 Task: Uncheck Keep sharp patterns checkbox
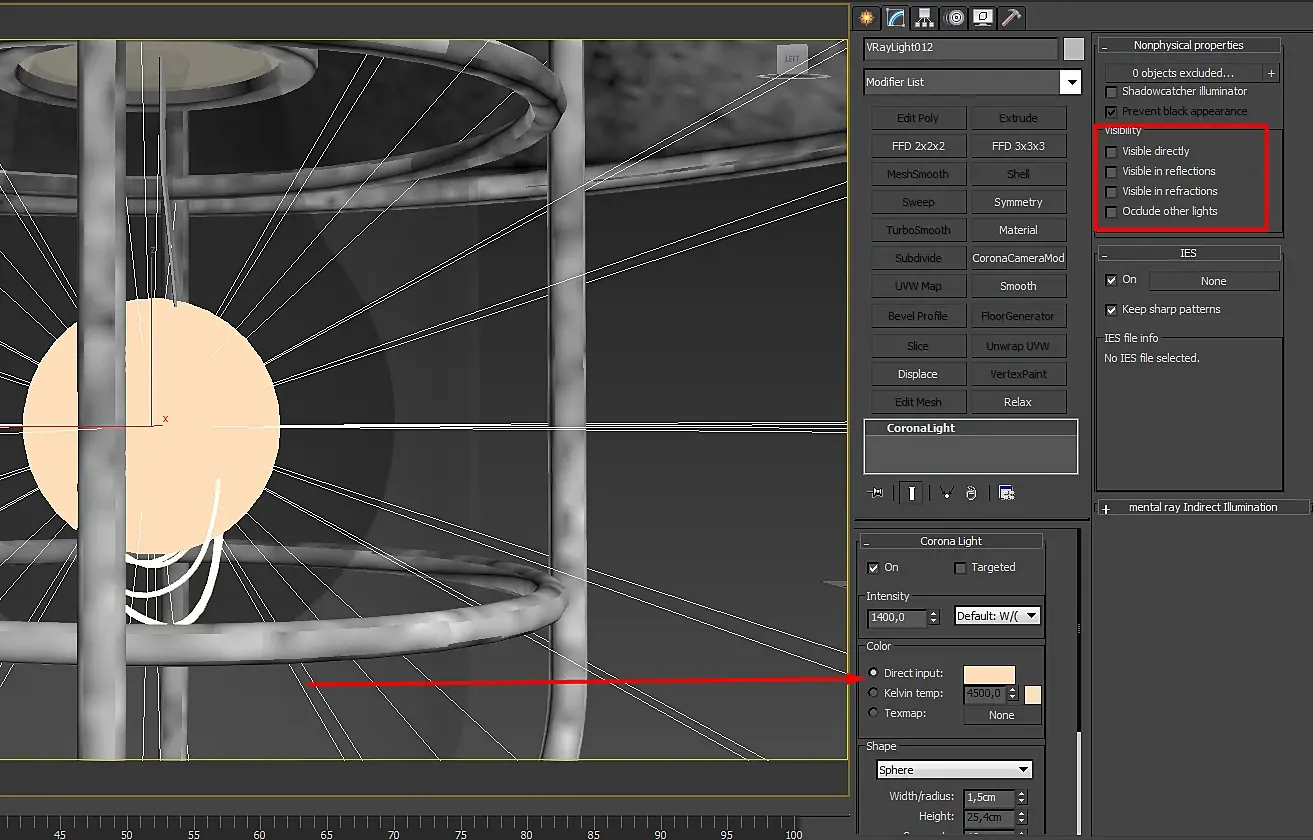[x=1111, y=310]
